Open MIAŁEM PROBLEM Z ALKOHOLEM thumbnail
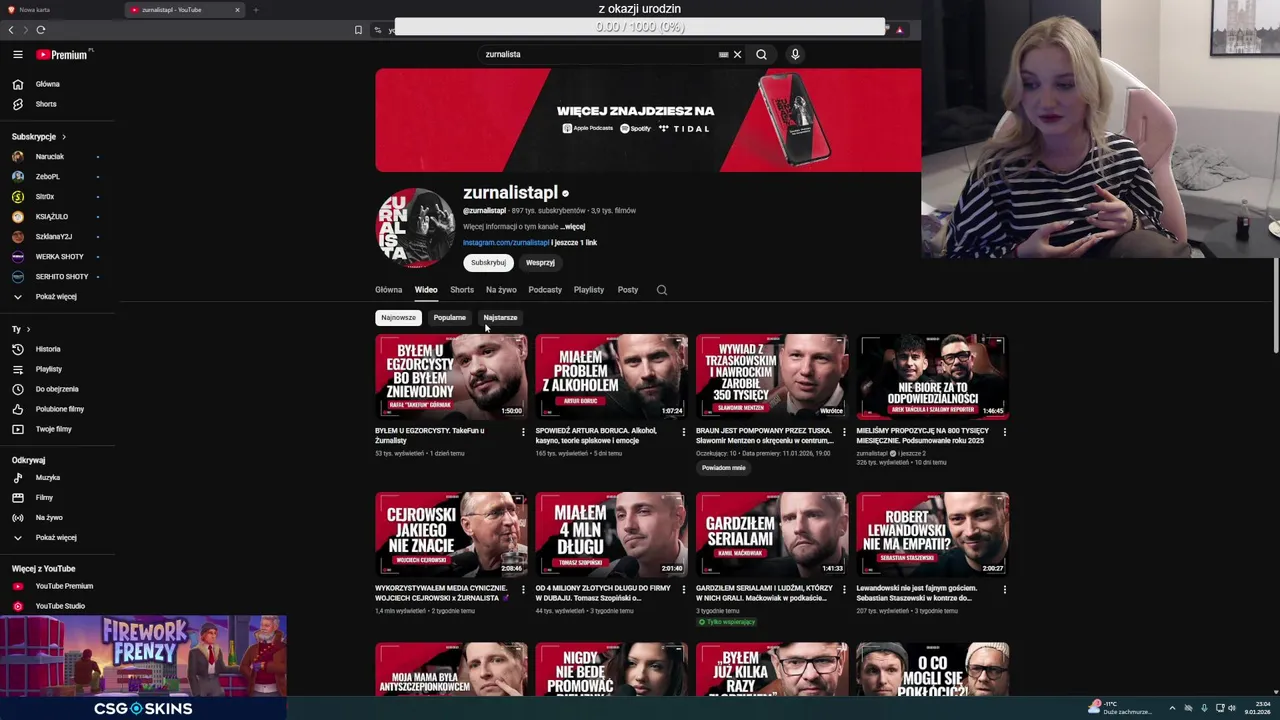Screen dimensions: 1280x720 (612, 377)
